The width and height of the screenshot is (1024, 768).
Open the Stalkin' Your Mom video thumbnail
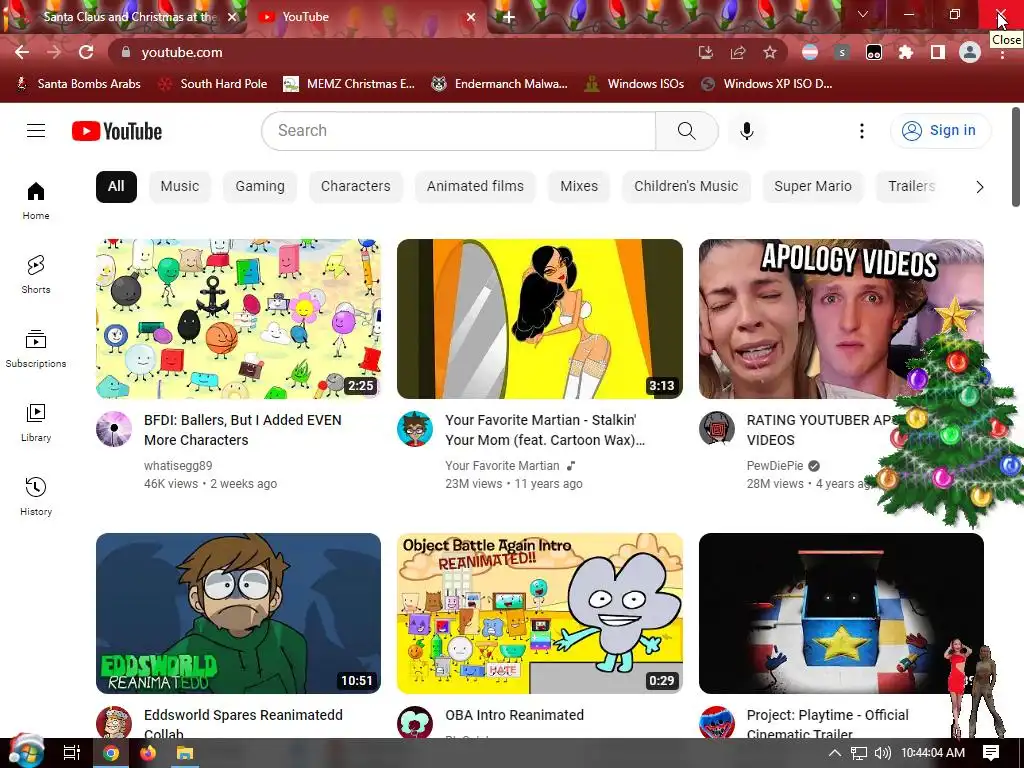[539, 319]
